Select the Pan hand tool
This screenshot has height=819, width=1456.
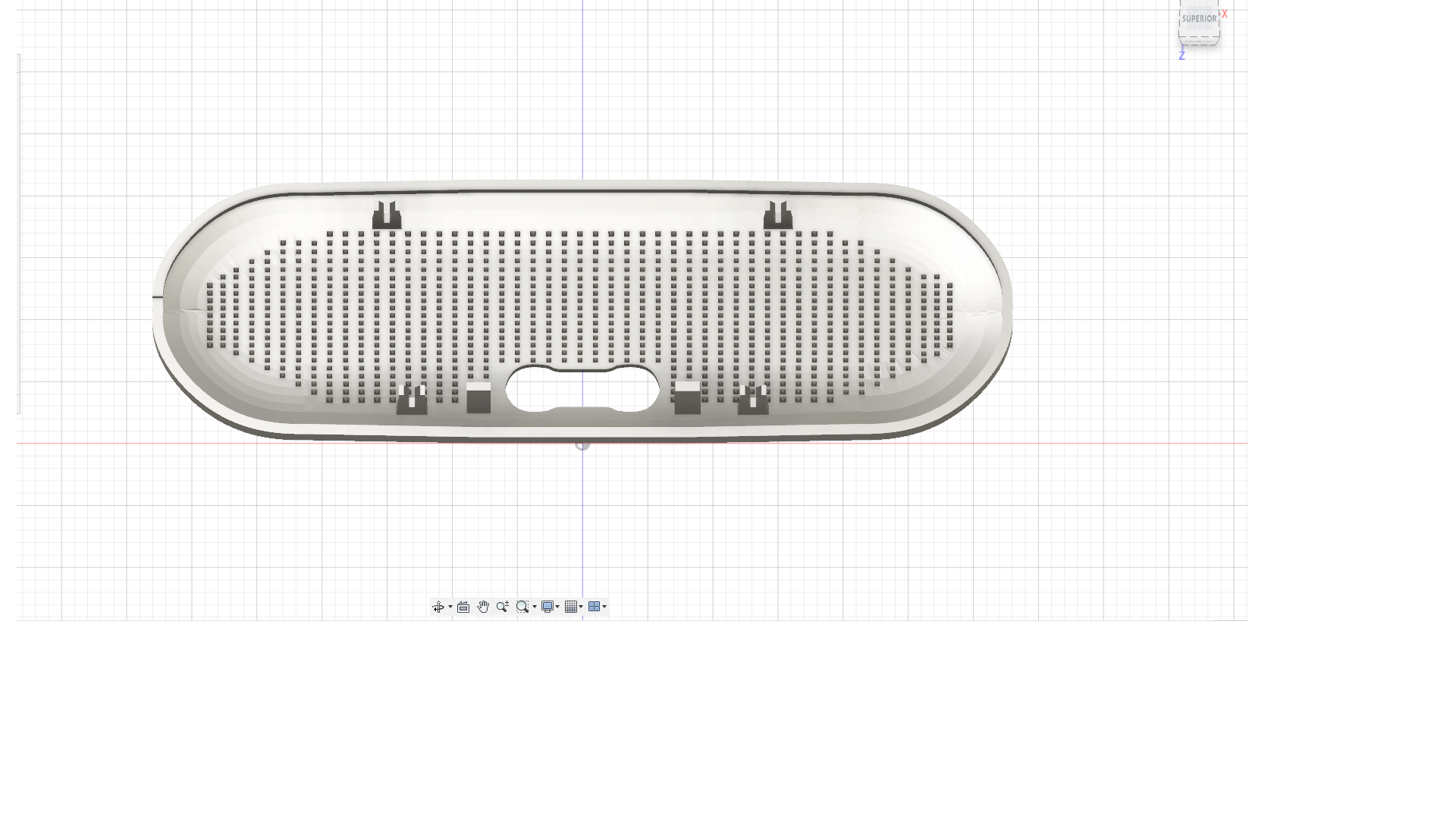[483, 607]
